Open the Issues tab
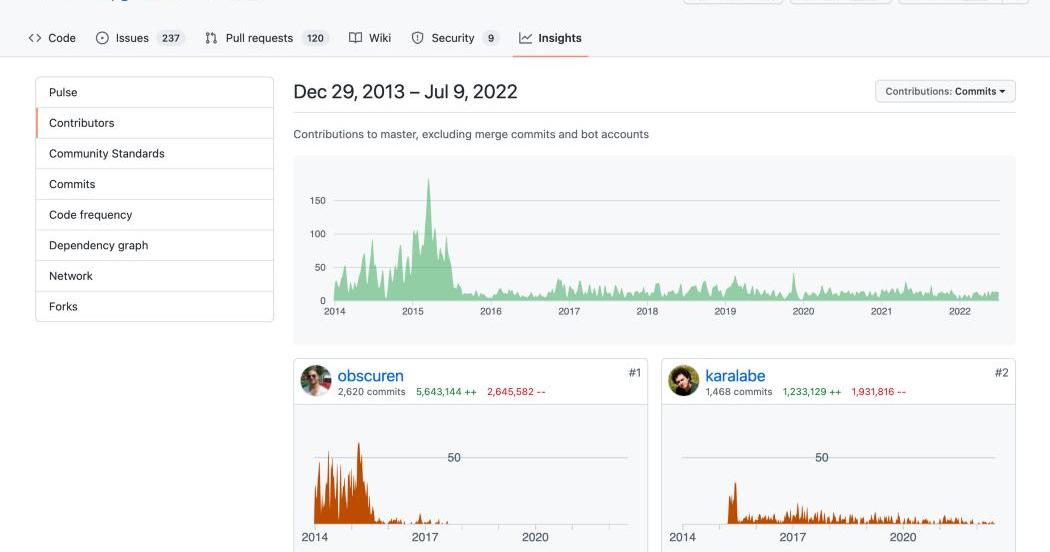Image resolution: width=1050 pixels, height=552 pixels. tap(139, 38)
